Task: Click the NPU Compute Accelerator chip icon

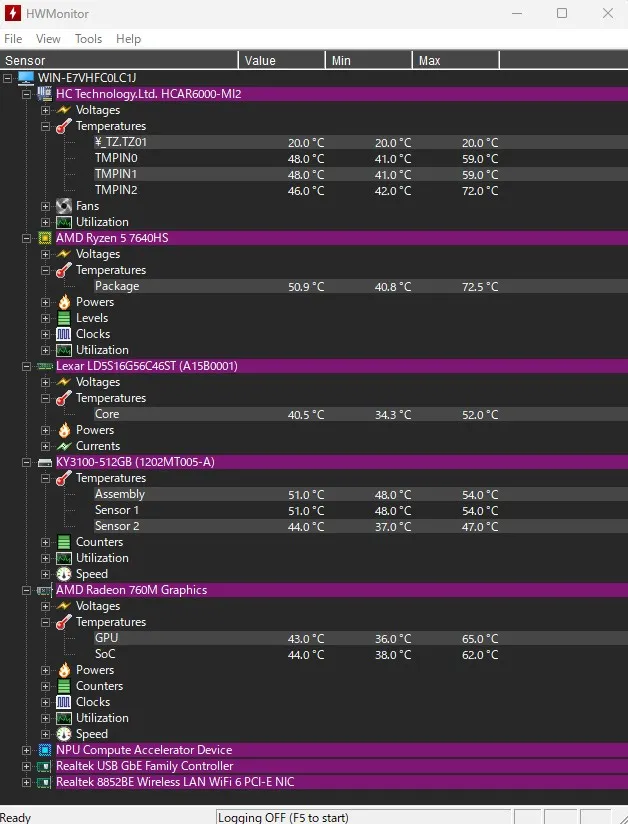Action: click(45, 750)
